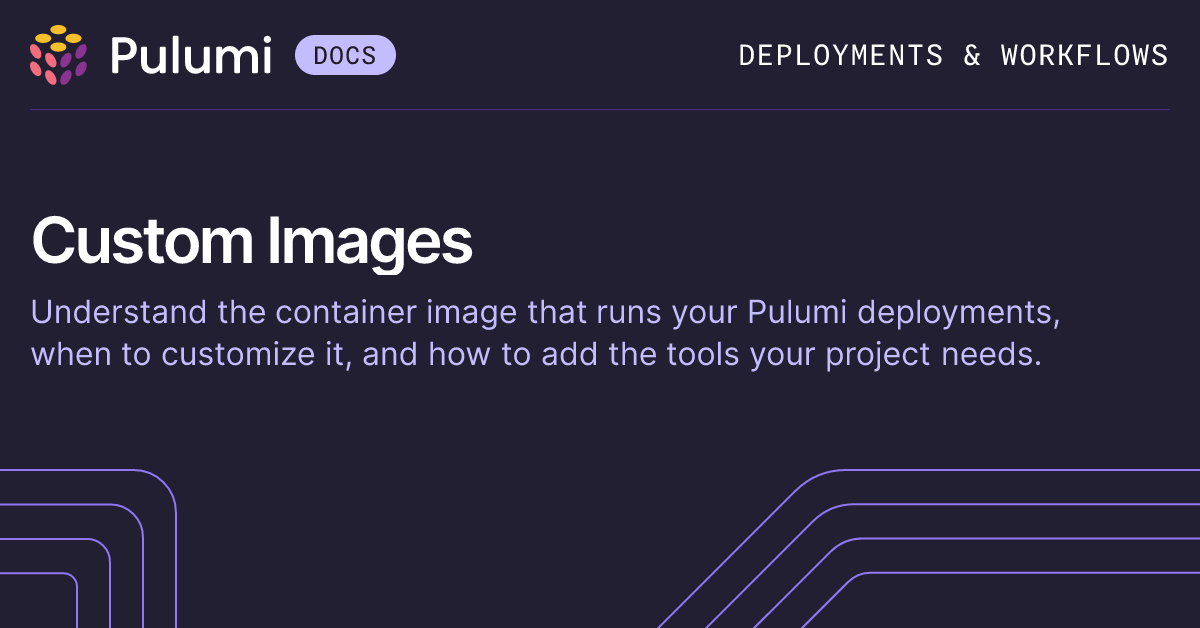
Task: Click the Pulumi logo icon
Action: (x=59, y=55)
